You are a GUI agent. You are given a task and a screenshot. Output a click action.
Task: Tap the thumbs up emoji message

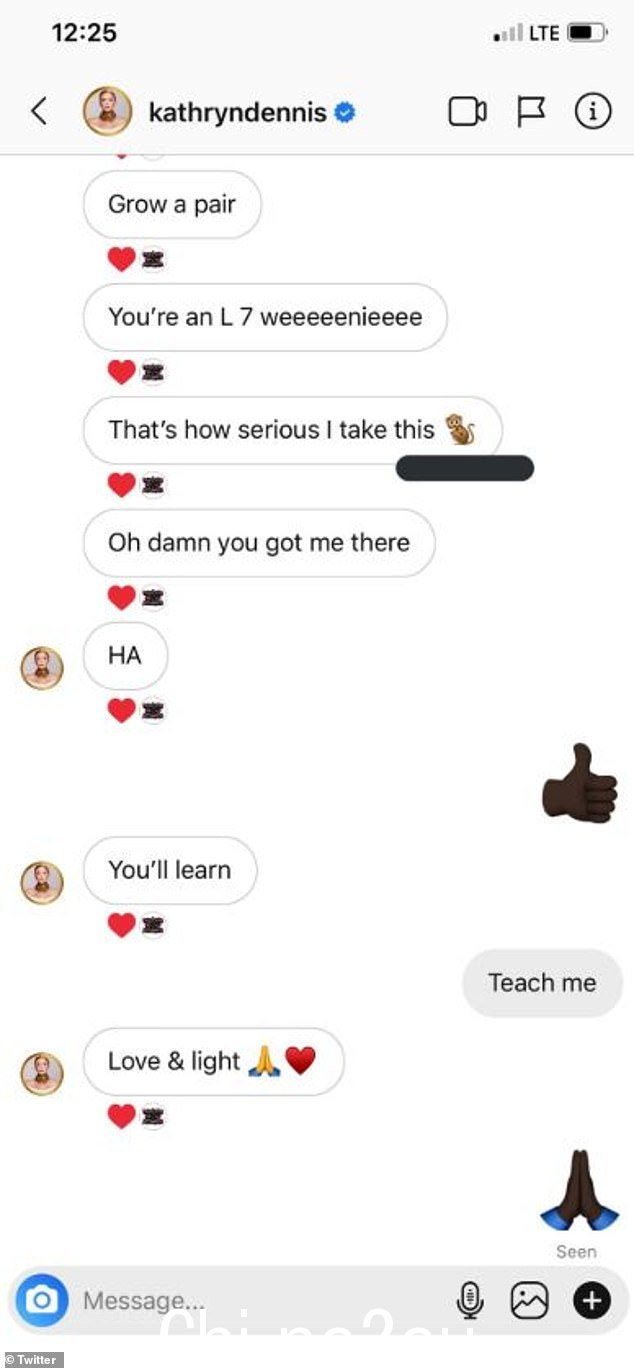pos(580,783)
